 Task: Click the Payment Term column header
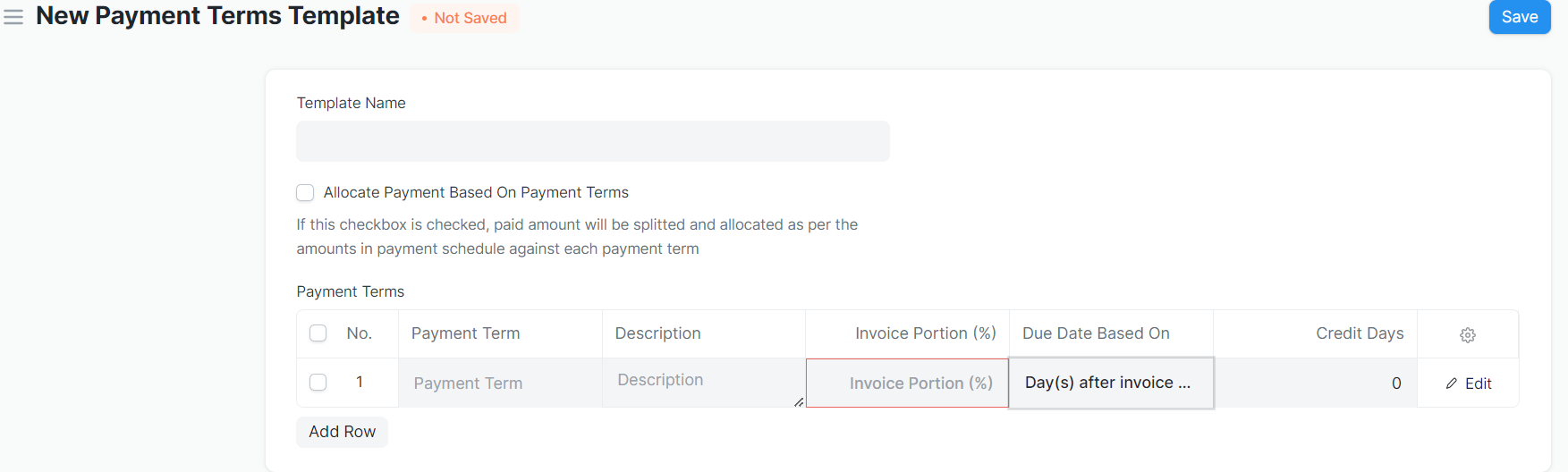pyautogui.click(x=465, y=333)
